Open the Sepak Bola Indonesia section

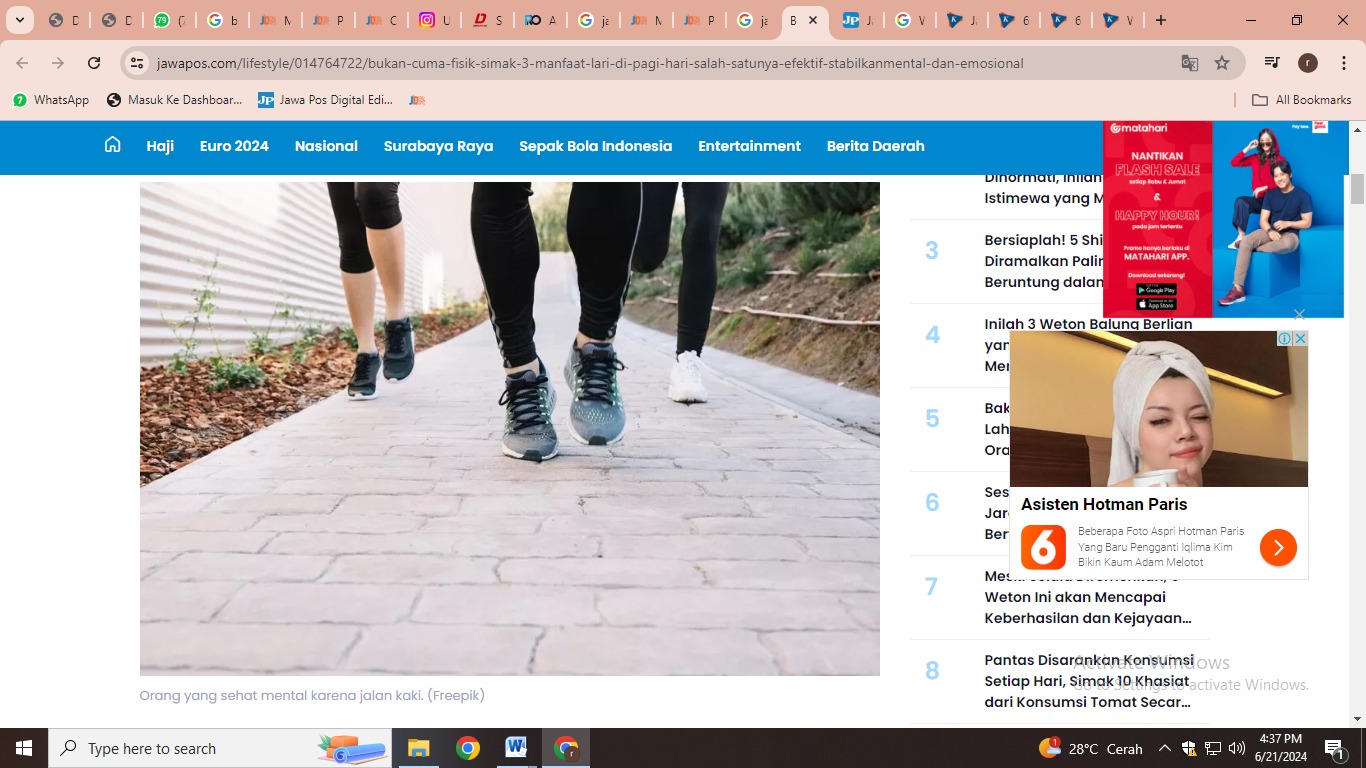595,146
